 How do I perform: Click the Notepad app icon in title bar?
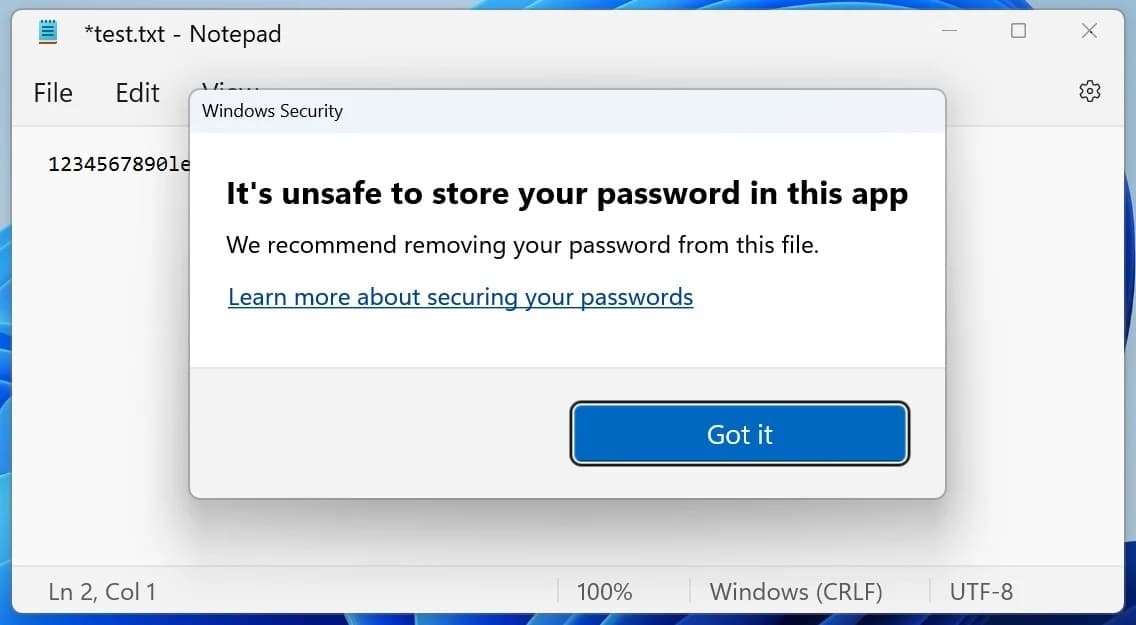pyautogui.click(x=47, y=32)
